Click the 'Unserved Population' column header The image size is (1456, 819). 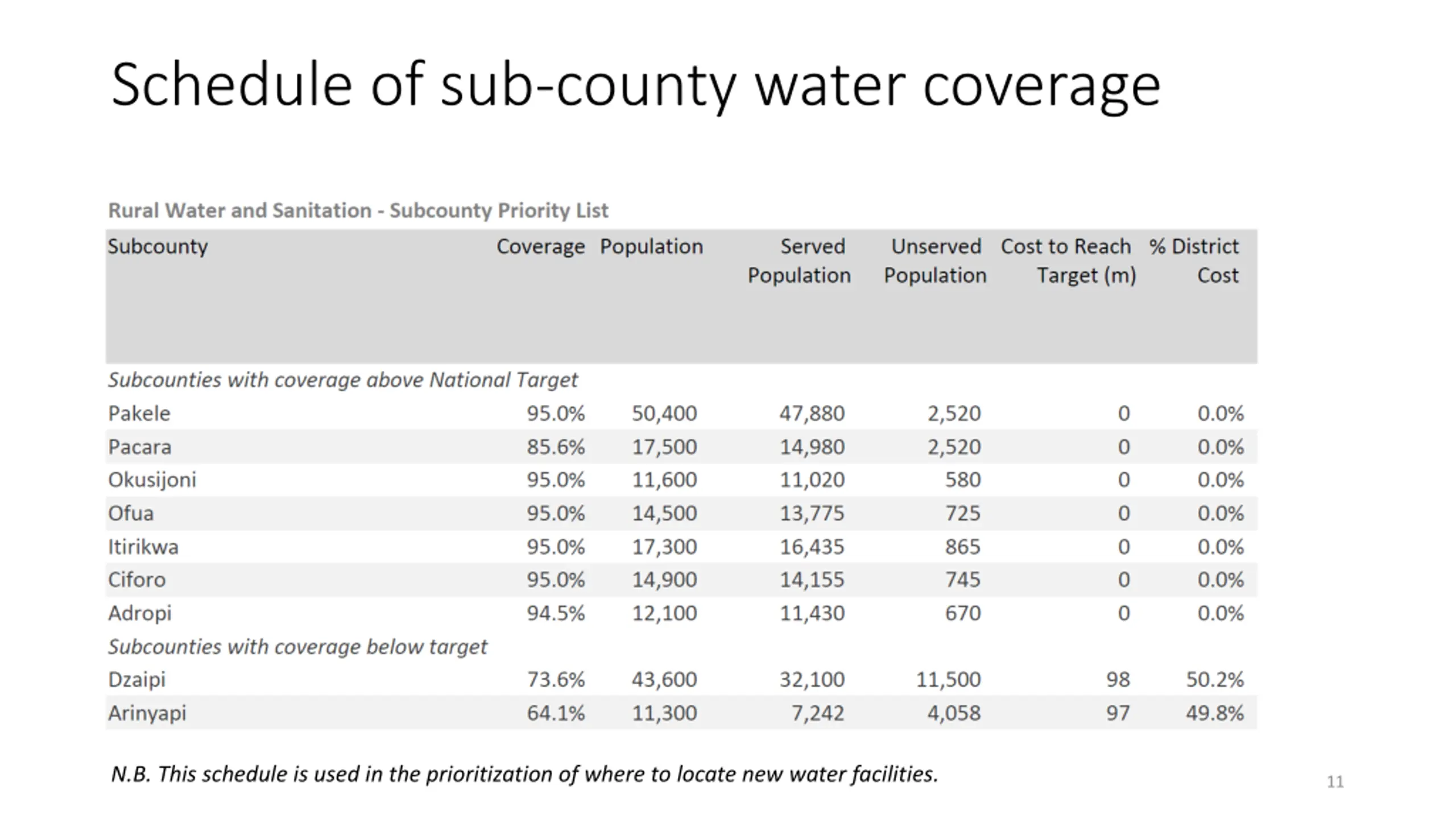pyautogui.click(x=935, y=260)
